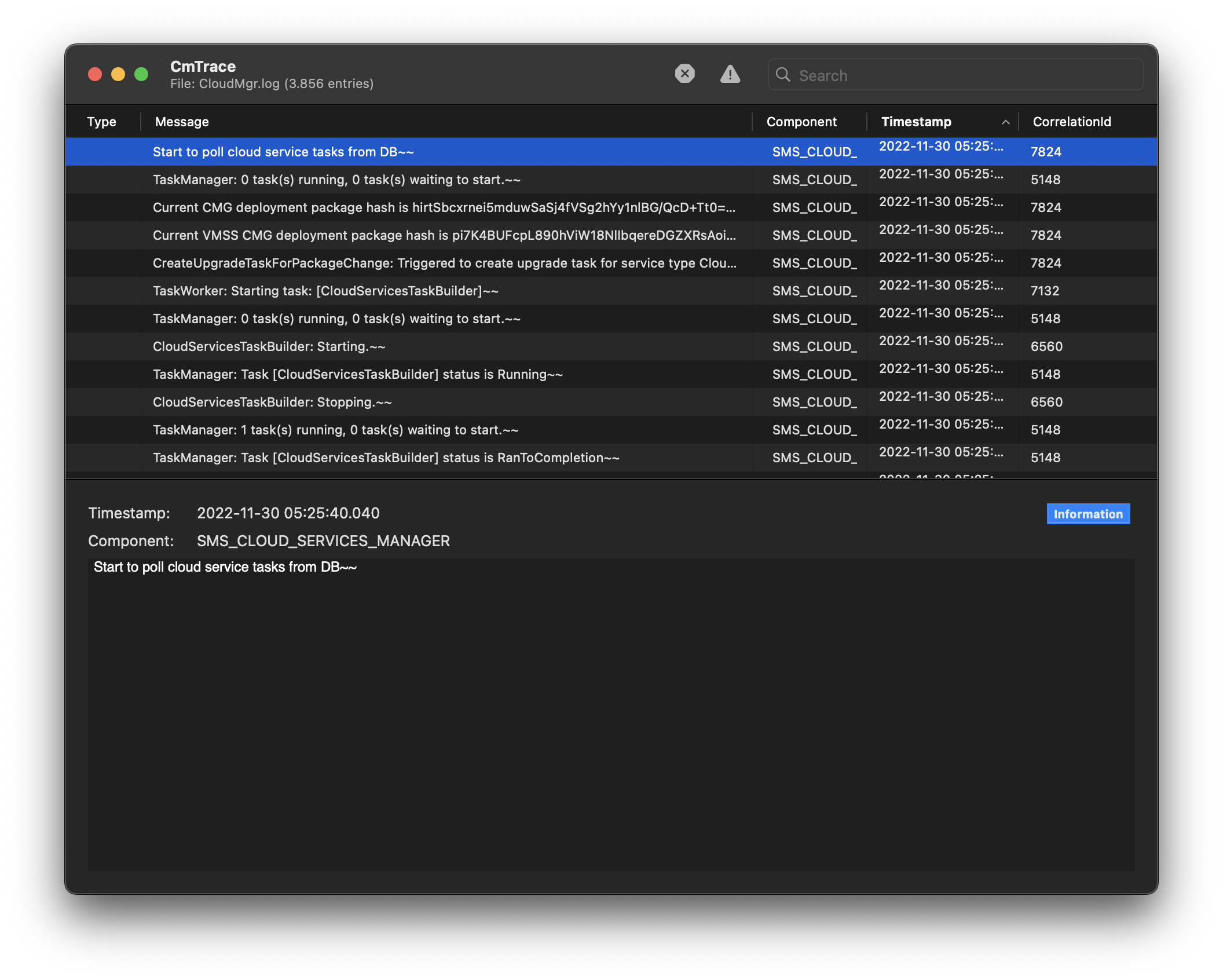Sort by the Type column header

pyautogui.click(x=102, y=122)
